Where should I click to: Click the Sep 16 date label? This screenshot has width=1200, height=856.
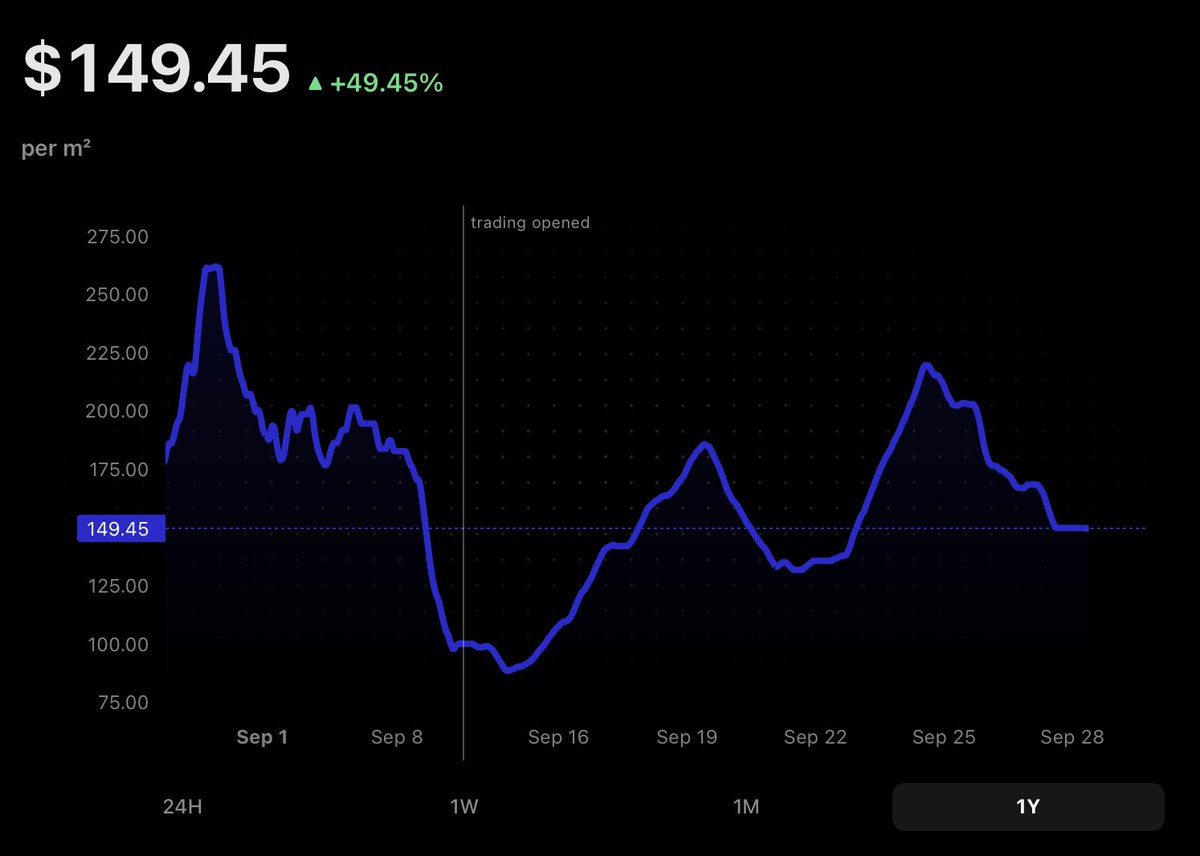[558, 737]
